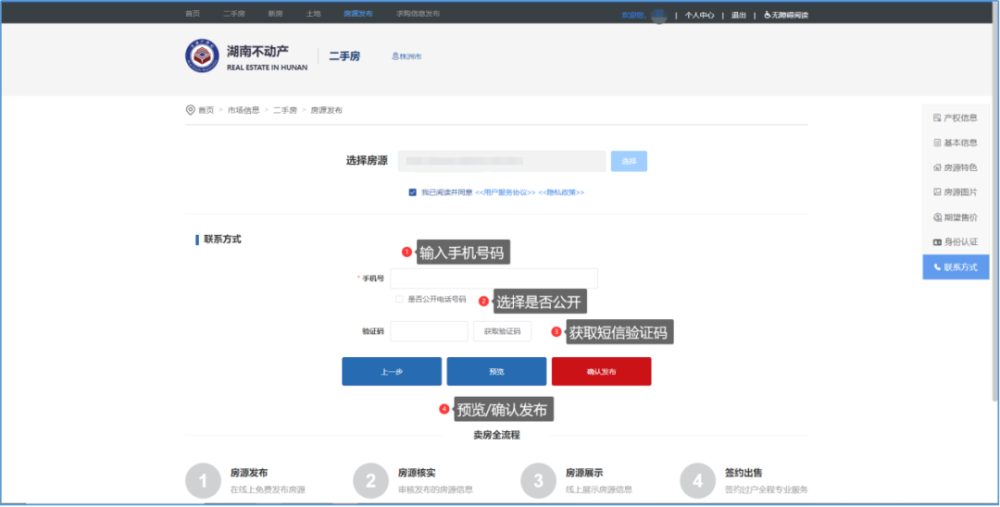The image size is (1000, 507).
Task: Open 二手房 in the top navigation
Action: (x=234, y=13)
